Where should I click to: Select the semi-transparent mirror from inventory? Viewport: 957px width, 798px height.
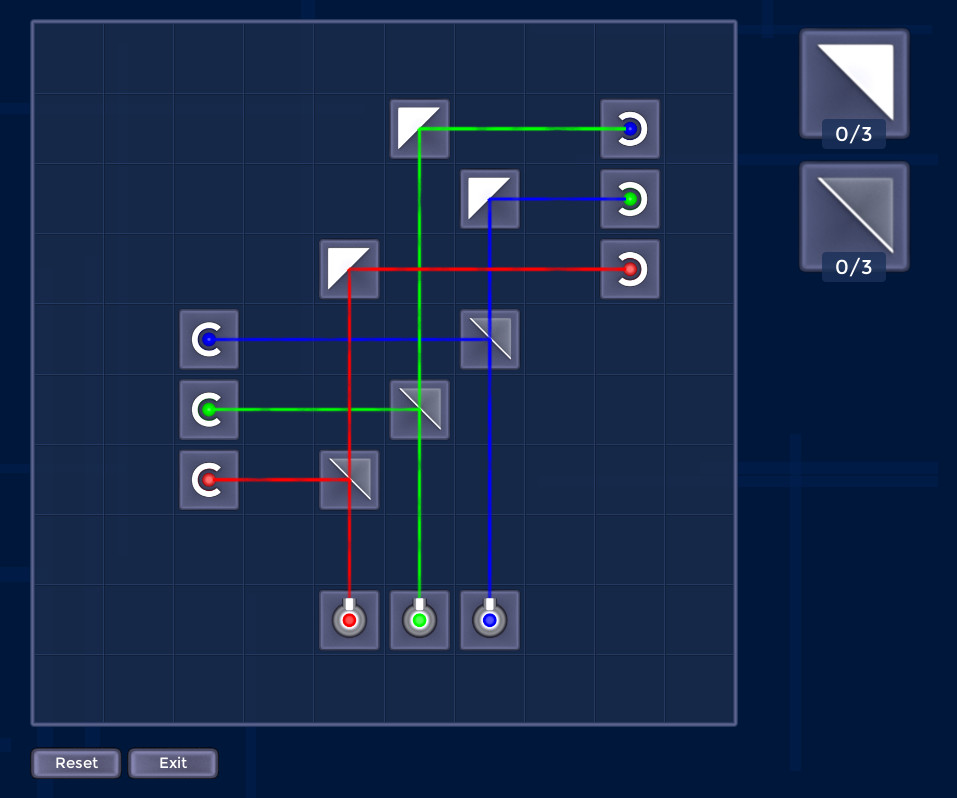click(x=853, y=215)
